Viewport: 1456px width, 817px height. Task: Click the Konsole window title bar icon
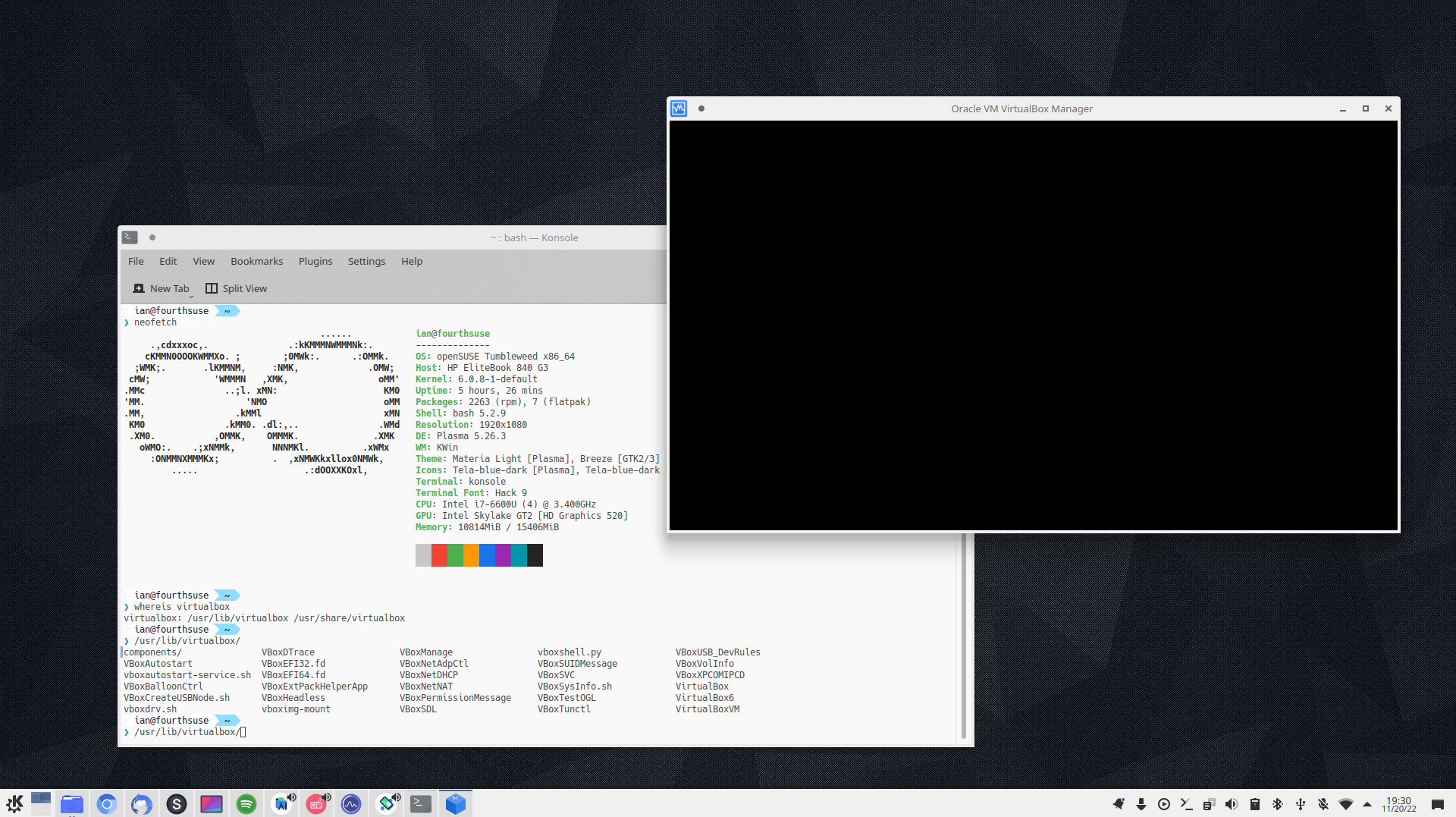click(130, 237)
